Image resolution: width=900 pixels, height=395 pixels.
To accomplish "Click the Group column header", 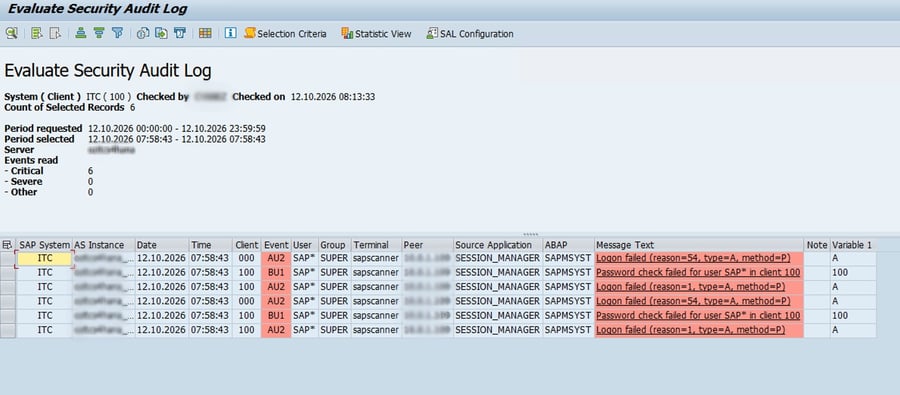I will point(335,245).
